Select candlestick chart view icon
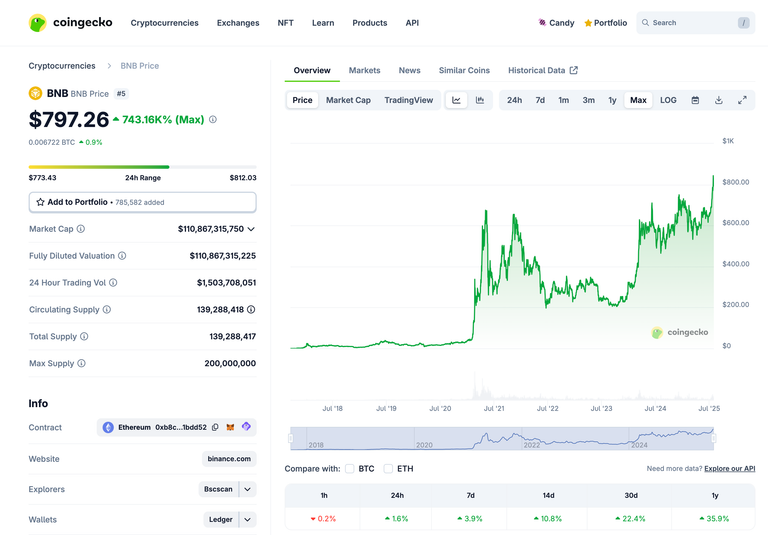 pos(480,100)
